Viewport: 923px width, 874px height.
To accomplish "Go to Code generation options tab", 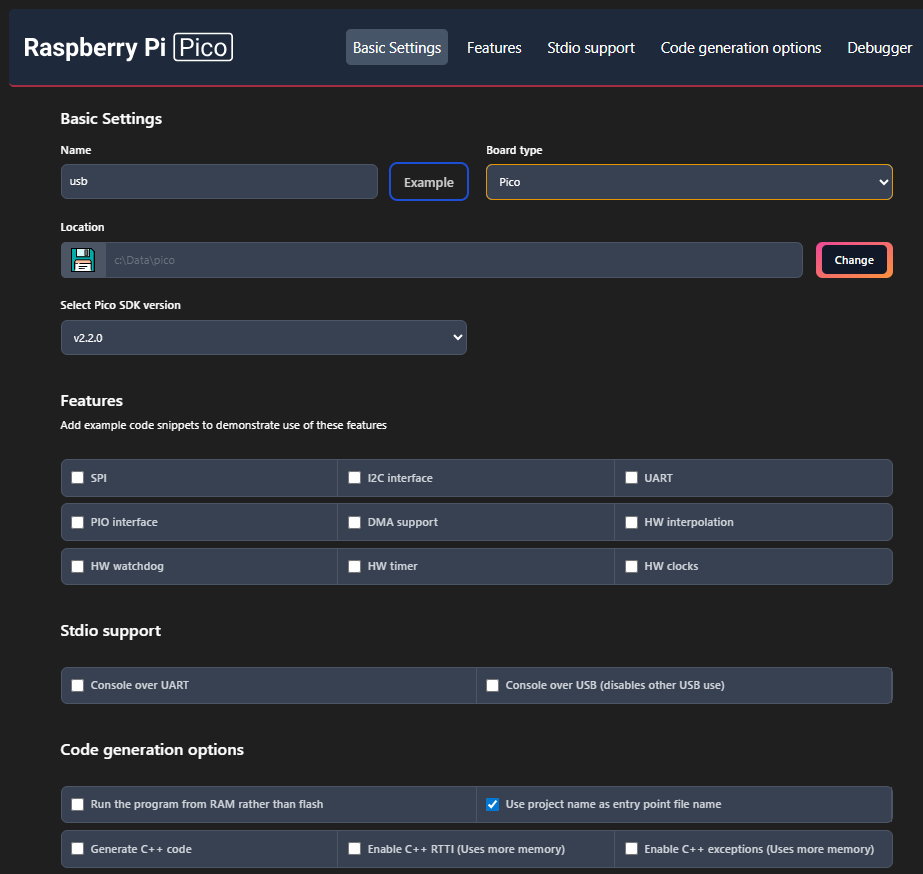I will tap(741, 48).
